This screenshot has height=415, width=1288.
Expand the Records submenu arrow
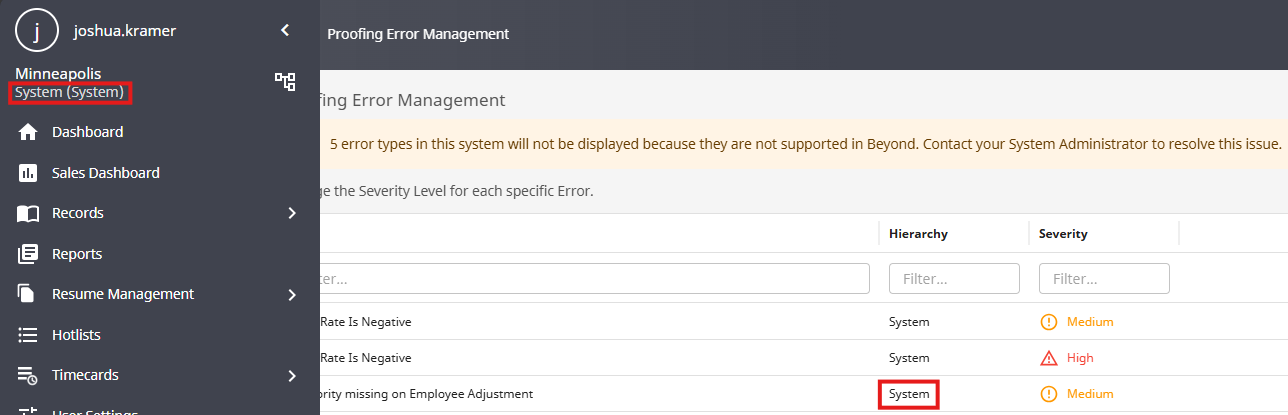pyautogui.click(x=292, y=213)
